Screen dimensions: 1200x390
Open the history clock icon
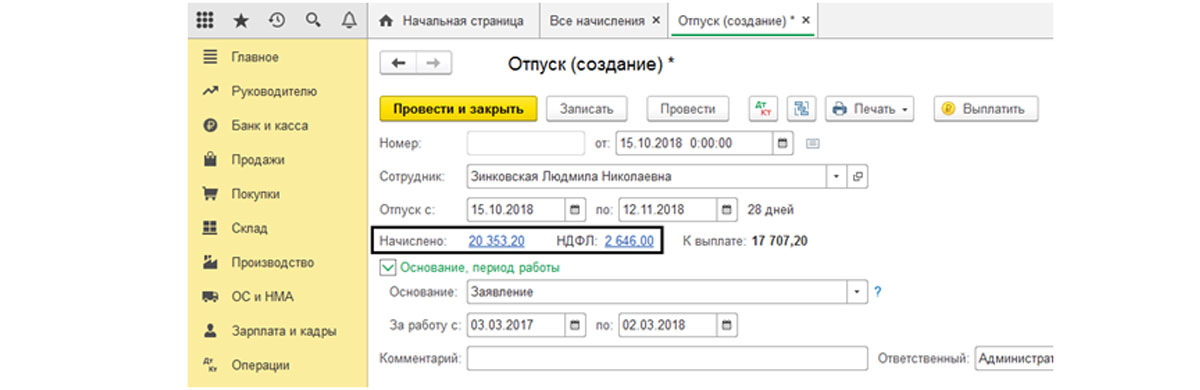click(x=277, y=20)
